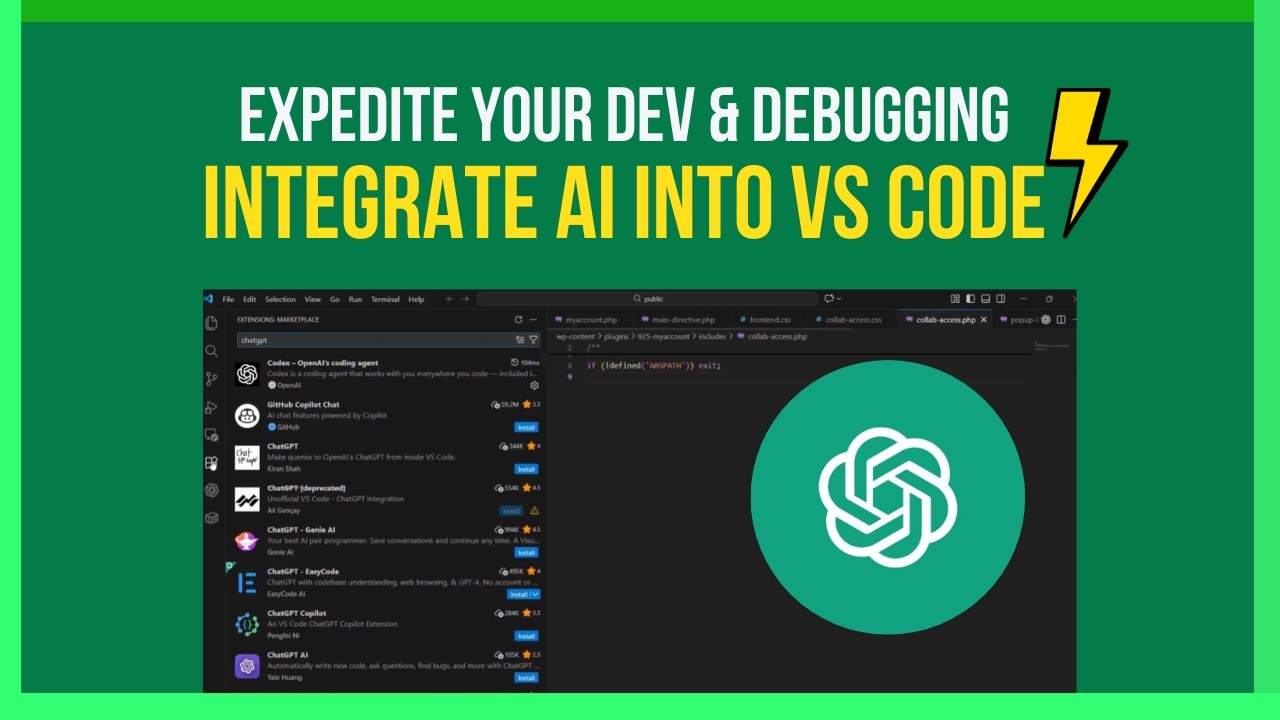Open the Edit menu

pos(249,299)
